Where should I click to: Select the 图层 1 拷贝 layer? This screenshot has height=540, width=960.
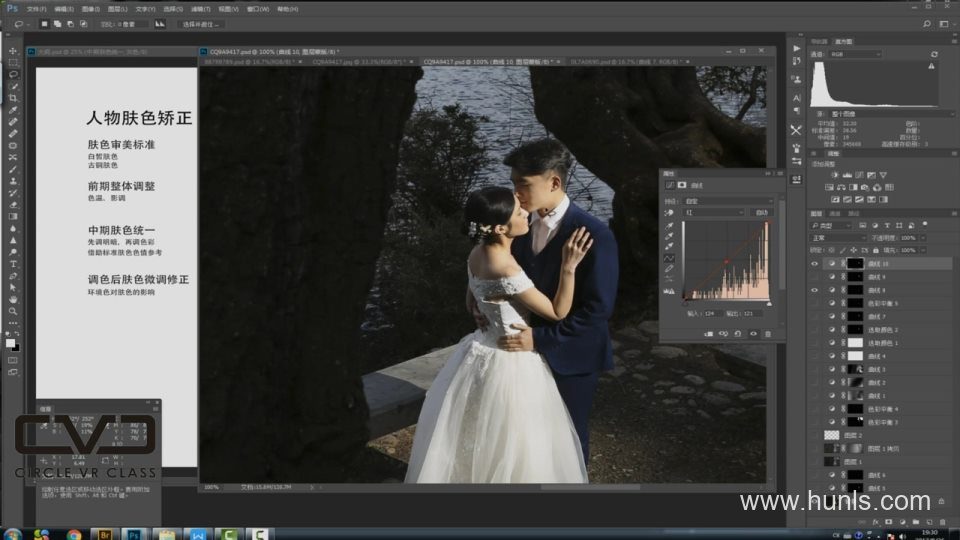pos(882,449)
